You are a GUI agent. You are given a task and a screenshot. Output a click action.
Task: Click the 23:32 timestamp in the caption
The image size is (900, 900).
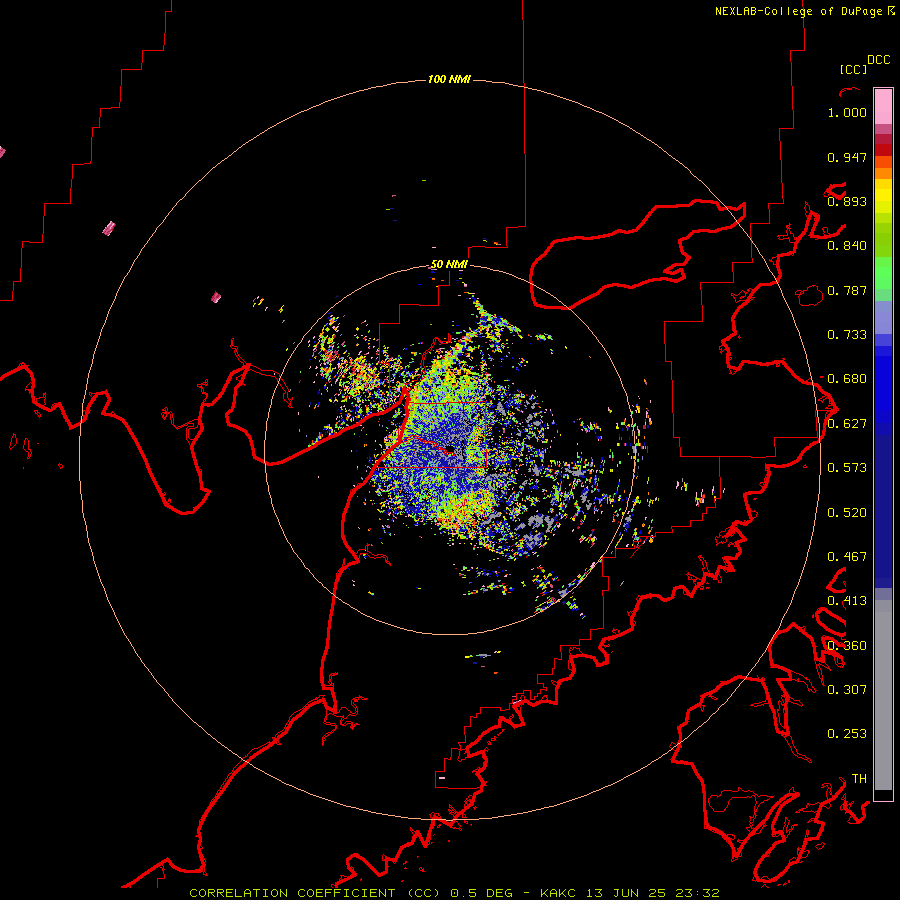696,893
